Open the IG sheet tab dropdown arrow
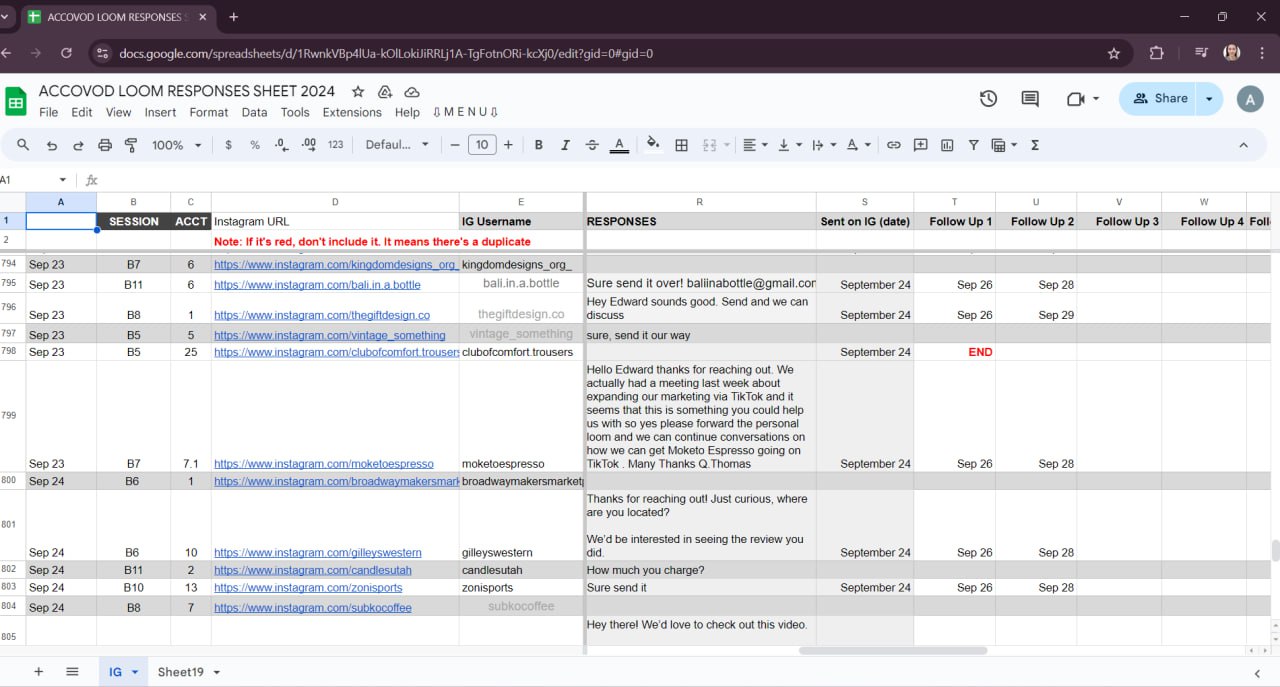 coord(135,672)
